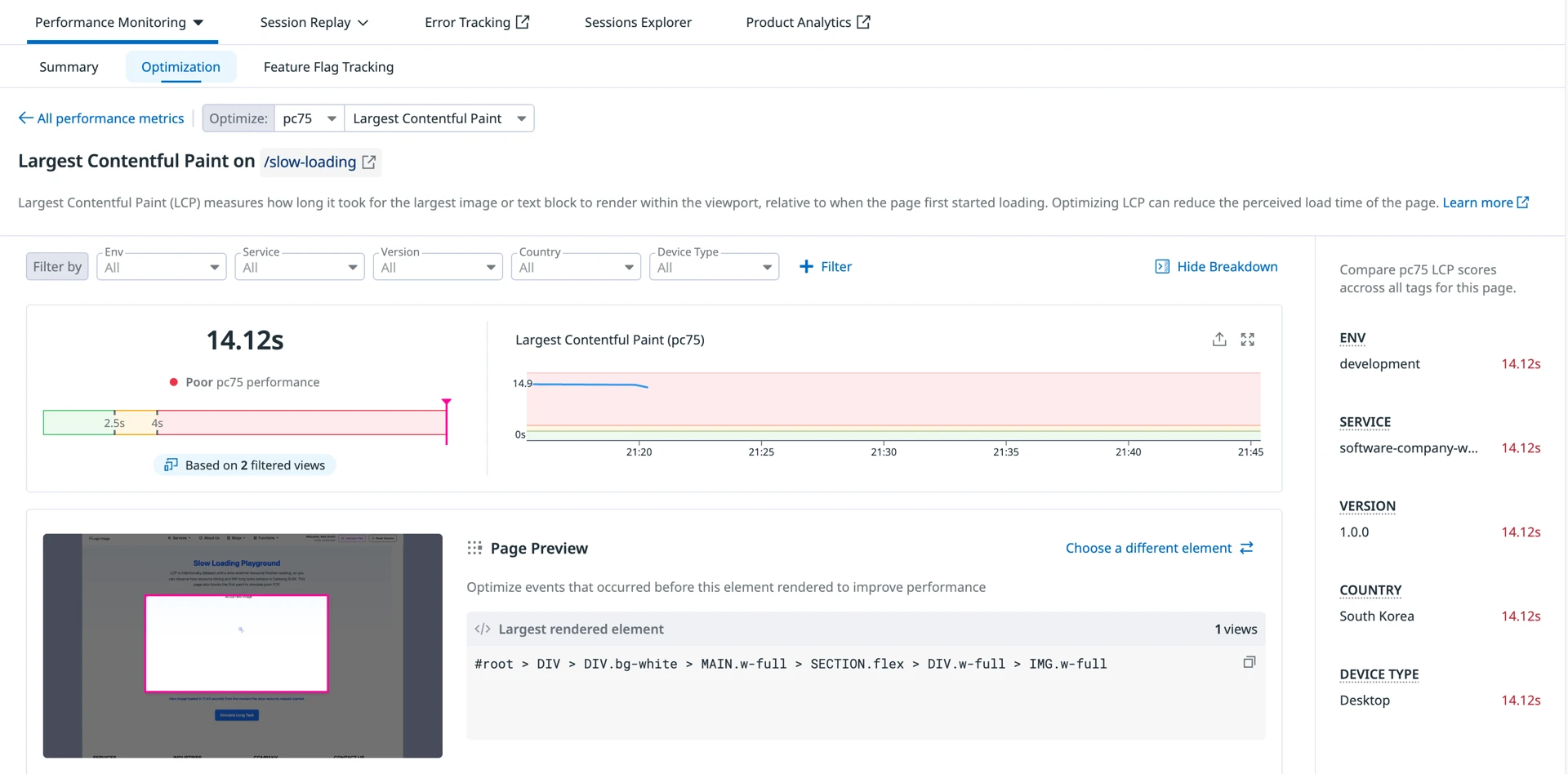Open the Largest Contentful Paint metric dropdown

pyautogui.click(x=439, y=118)
